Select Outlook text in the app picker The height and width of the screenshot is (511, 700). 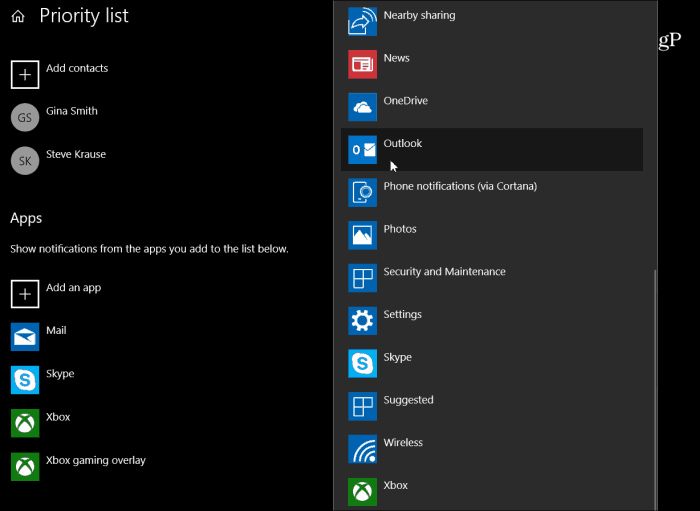(x=403, y=143)
